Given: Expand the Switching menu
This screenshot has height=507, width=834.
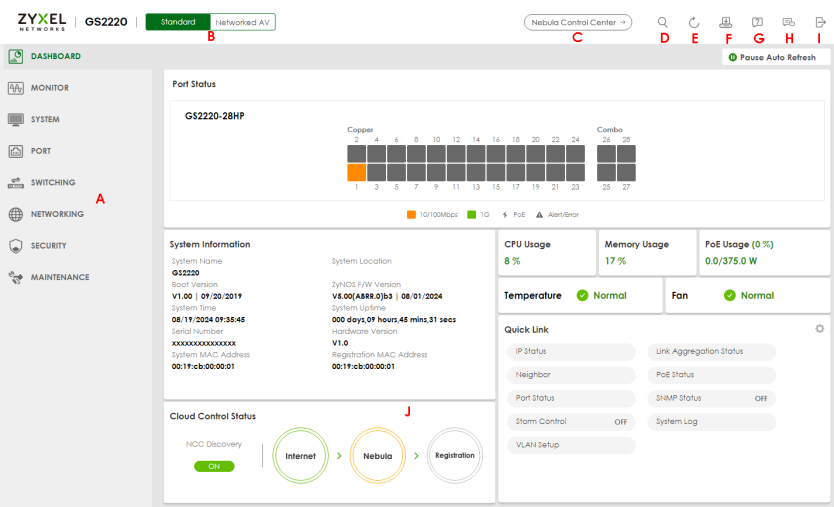Looking at the screenshot, I should point(53,183).
